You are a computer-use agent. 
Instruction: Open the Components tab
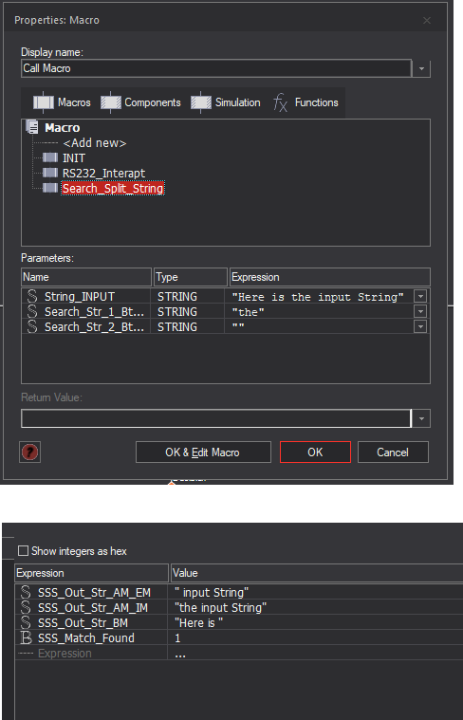pos(141,102)
